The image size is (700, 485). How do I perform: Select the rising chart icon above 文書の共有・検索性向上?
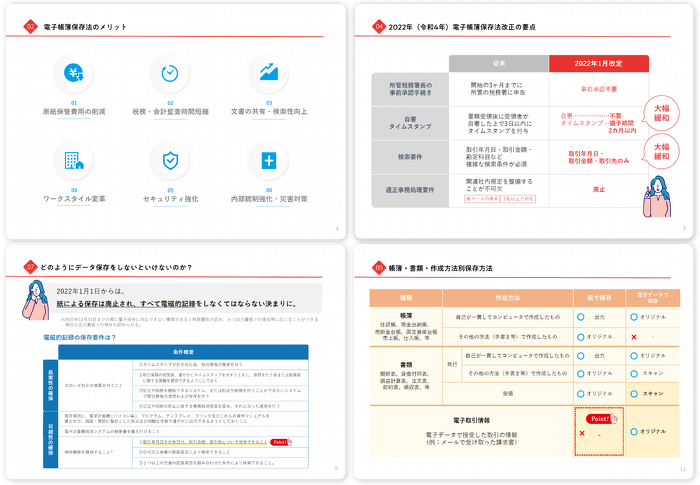(267, 72)
